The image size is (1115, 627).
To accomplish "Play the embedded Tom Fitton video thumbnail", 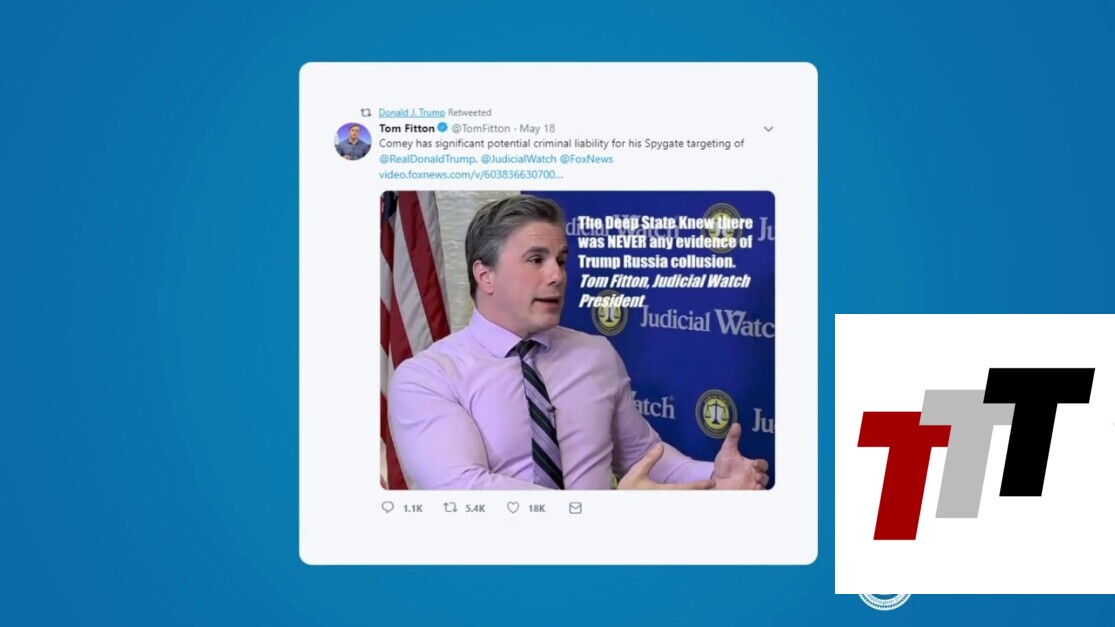I will (577, 340).
